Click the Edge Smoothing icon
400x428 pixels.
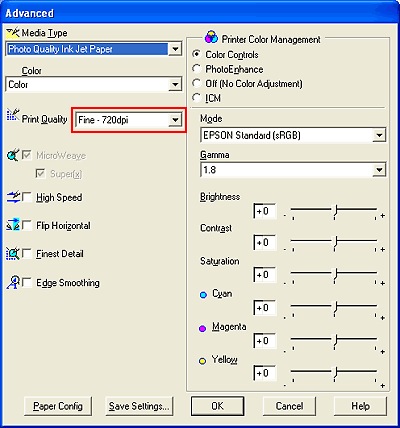(13, 282)
